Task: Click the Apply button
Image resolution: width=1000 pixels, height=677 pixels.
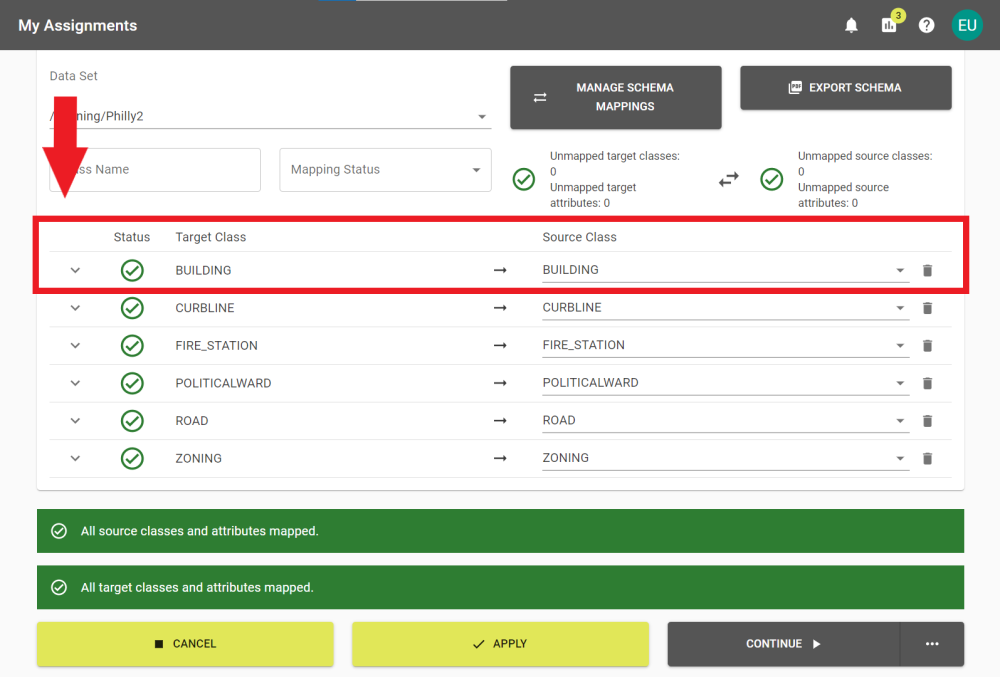Action: [x=500, y=644]
